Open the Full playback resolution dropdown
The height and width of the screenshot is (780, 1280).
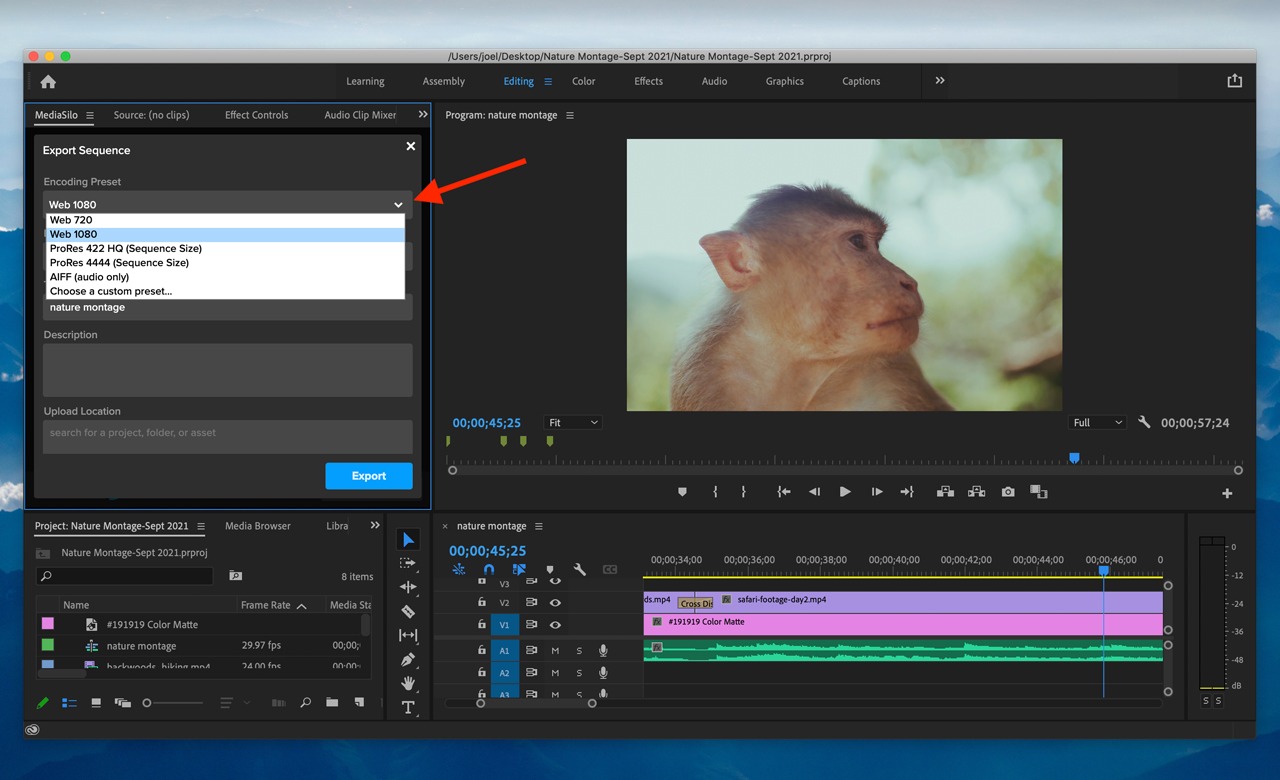click(1096, 422)
